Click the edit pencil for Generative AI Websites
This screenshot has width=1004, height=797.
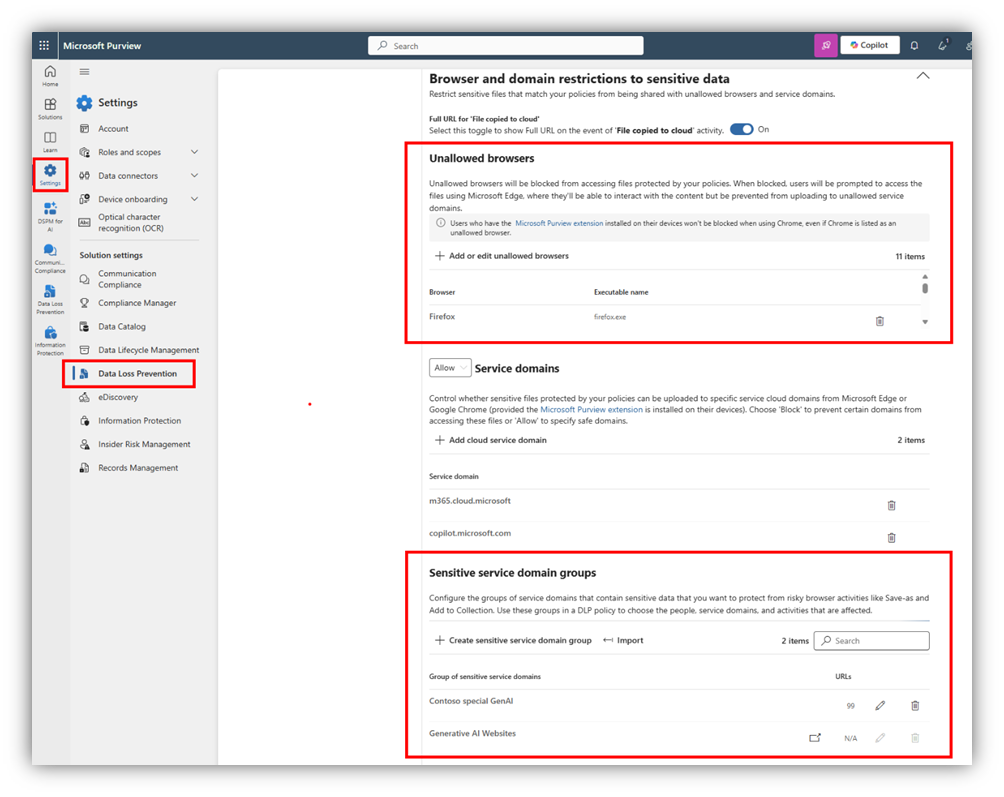click(880, 737)
